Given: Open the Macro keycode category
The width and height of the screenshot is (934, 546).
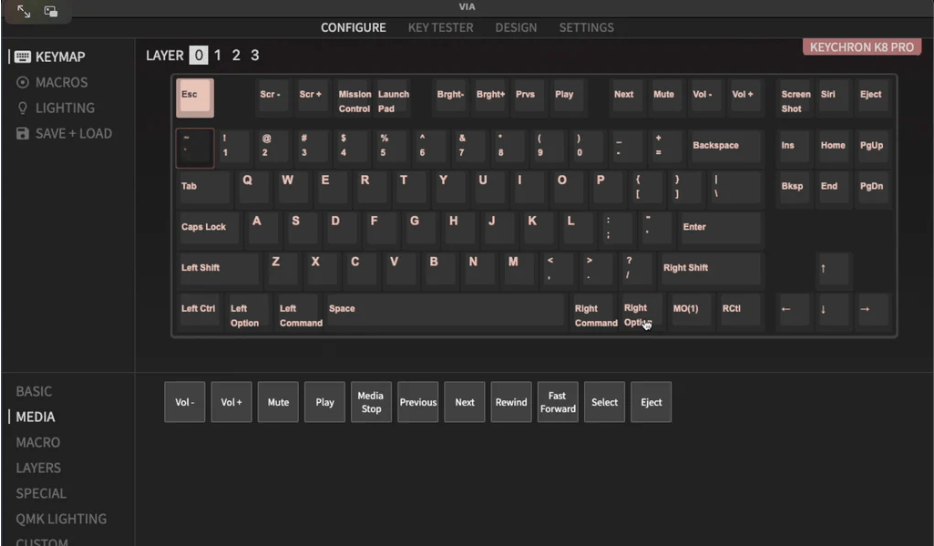Looking at the screenshot, I should click(x=38, y=442).
